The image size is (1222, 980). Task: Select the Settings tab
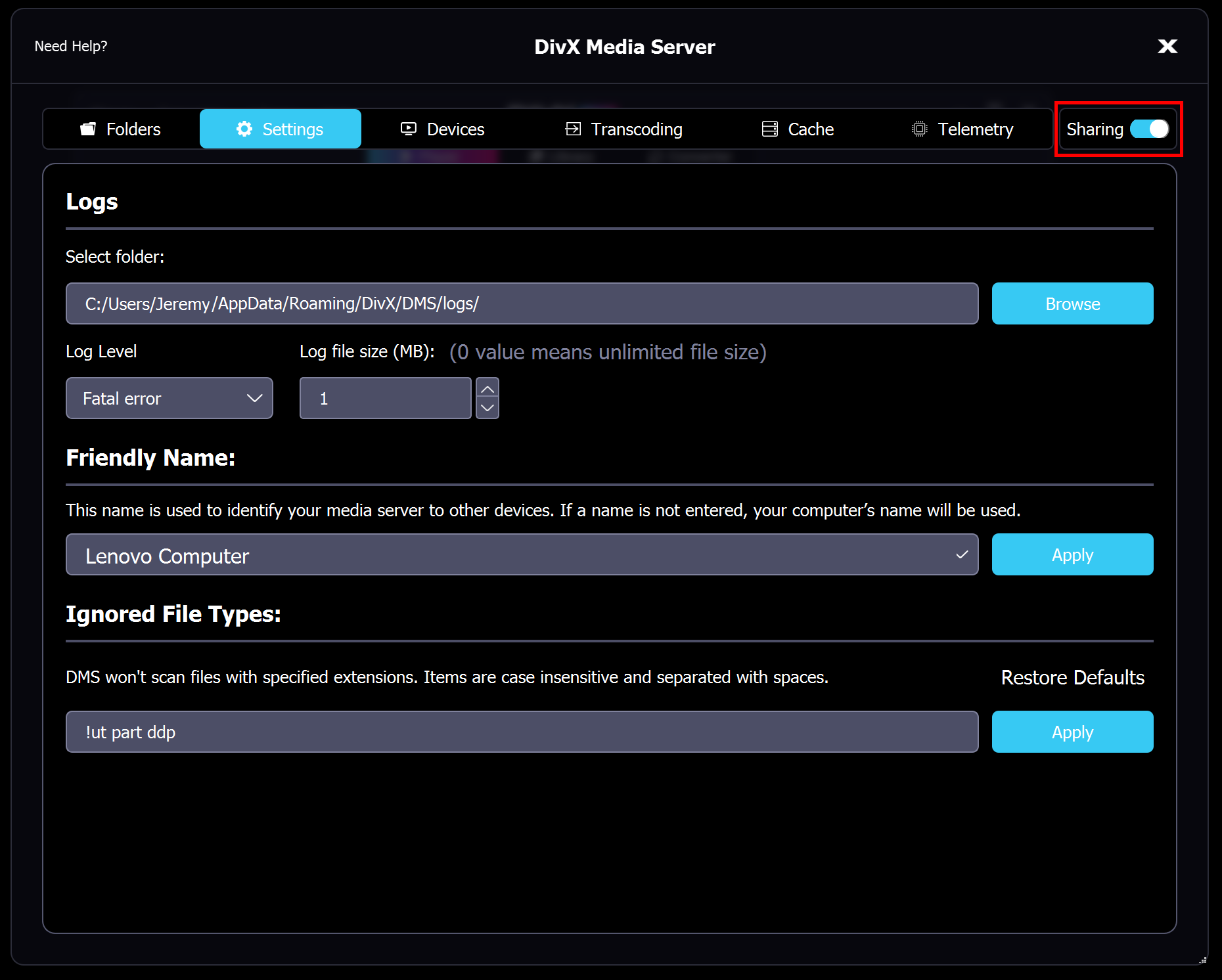click(x=281, y=129)
